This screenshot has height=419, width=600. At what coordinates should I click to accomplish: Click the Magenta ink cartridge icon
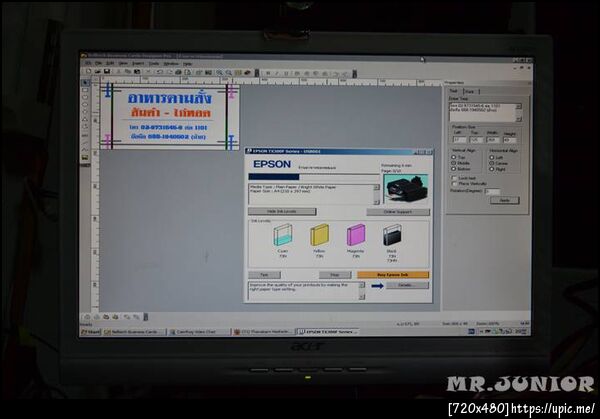356,235
